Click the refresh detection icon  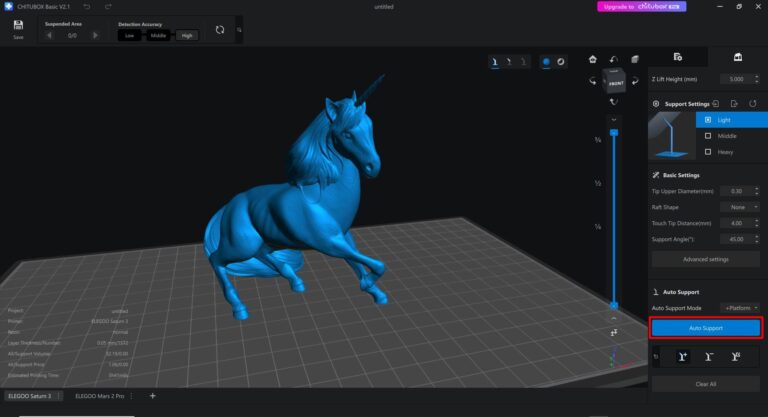pyautogui.click(x=220, y=31)
